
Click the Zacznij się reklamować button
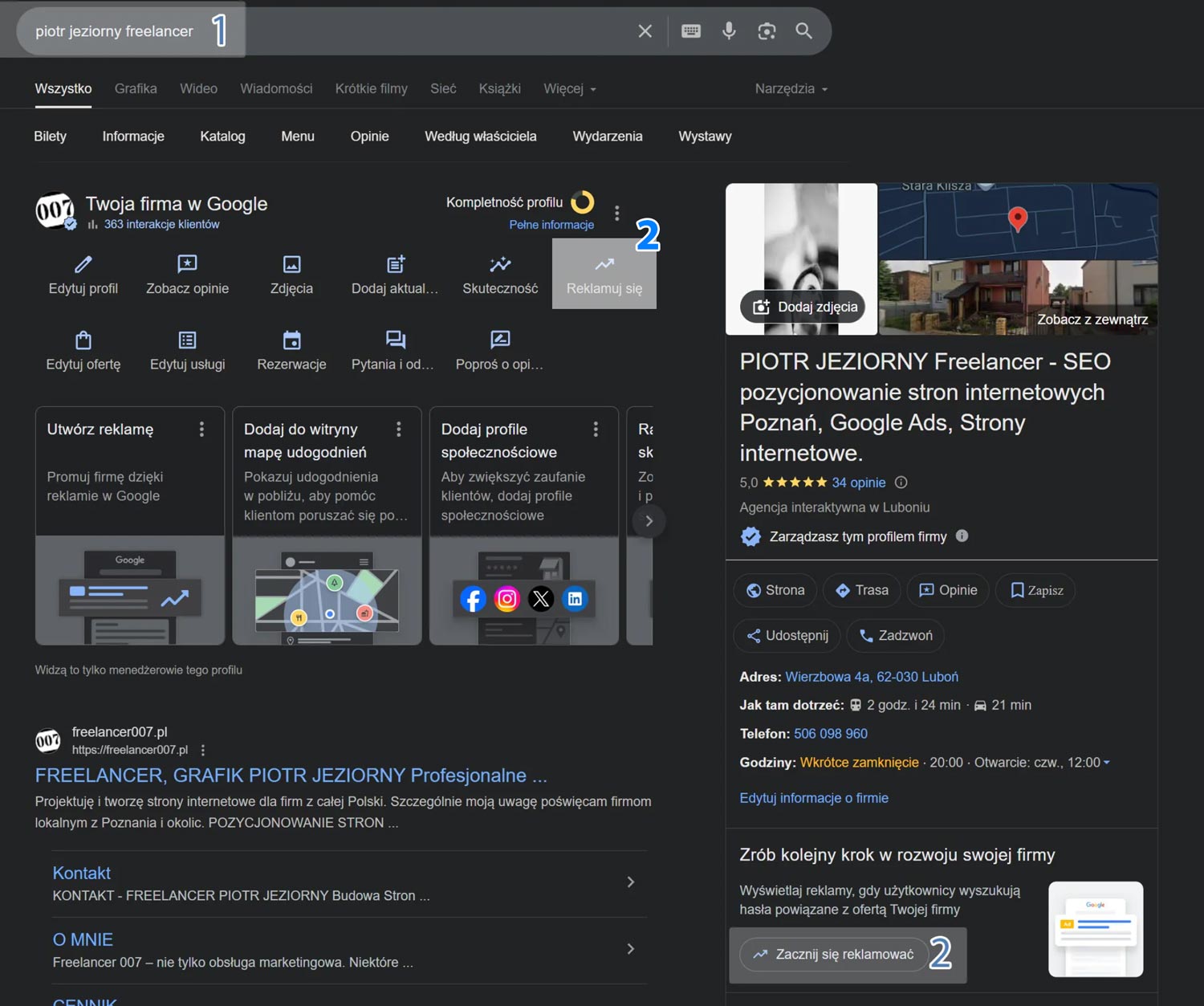834,955
